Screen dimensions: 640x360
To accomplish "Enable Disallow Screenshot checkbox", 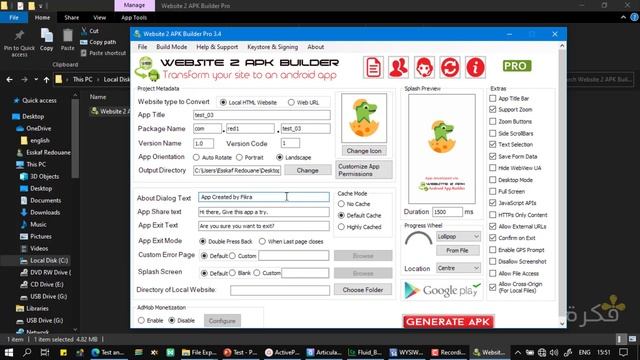I will tap(493, 261).
